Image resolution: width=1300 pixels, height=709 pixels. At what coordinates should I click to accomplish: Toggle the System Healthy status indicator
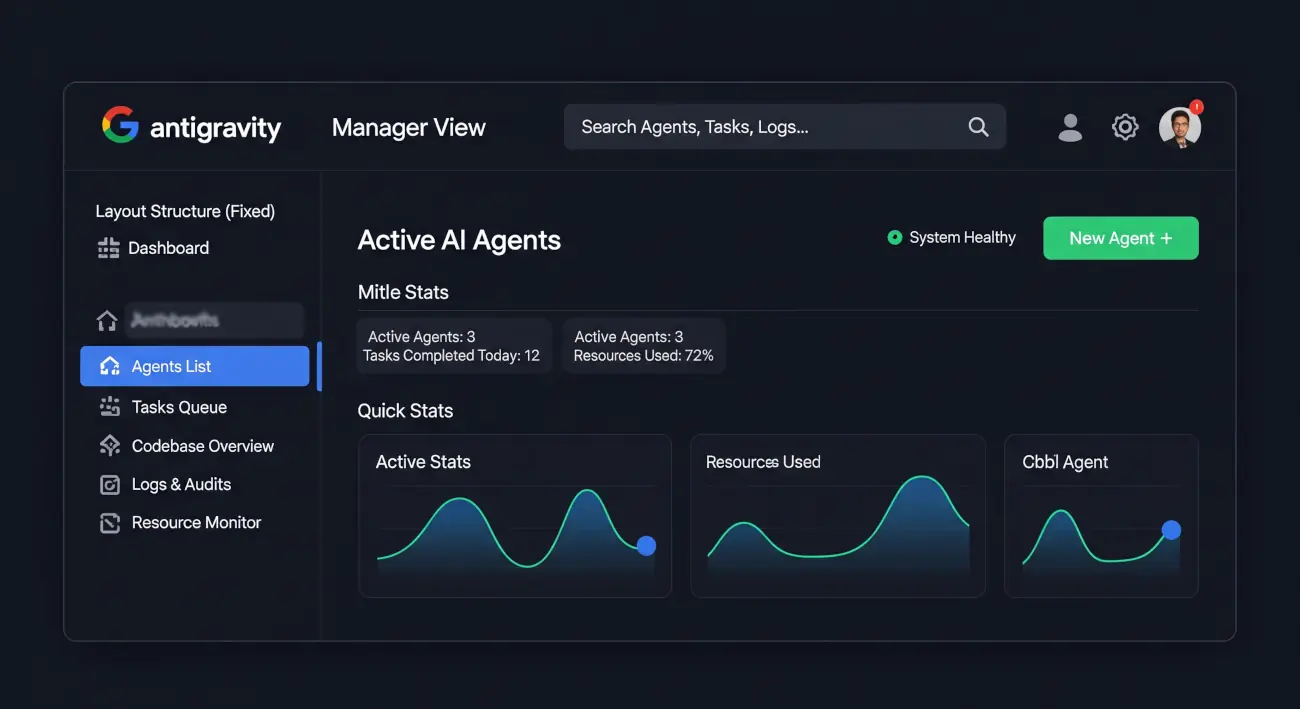click(893, 237)
